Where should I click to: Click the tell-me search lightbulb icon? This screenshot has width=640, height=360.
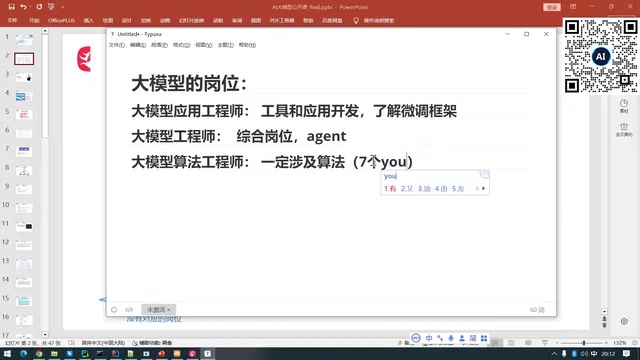(x=356, y=20)
